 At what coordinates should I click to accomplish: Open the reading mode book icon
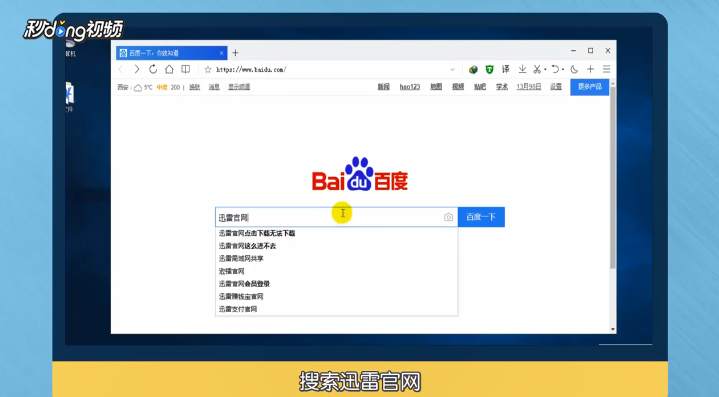186,69
